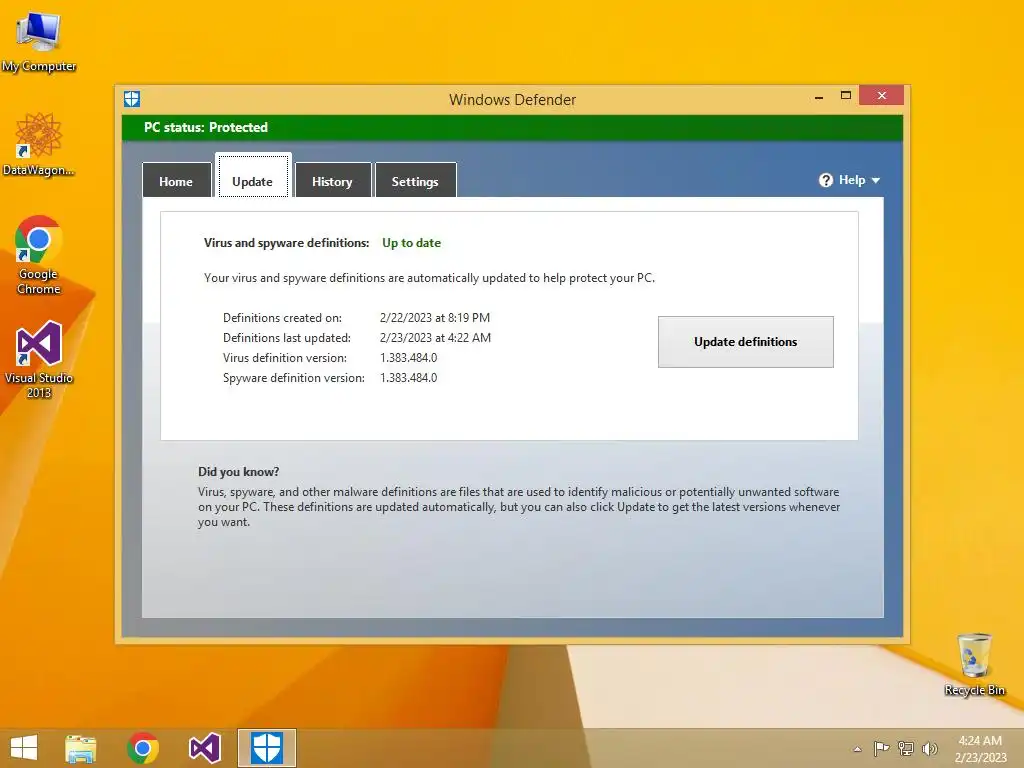The width and height of the screenshot is (1024, 768).
Task: Open the Recycle Bin icon
Action: point(974,664)
